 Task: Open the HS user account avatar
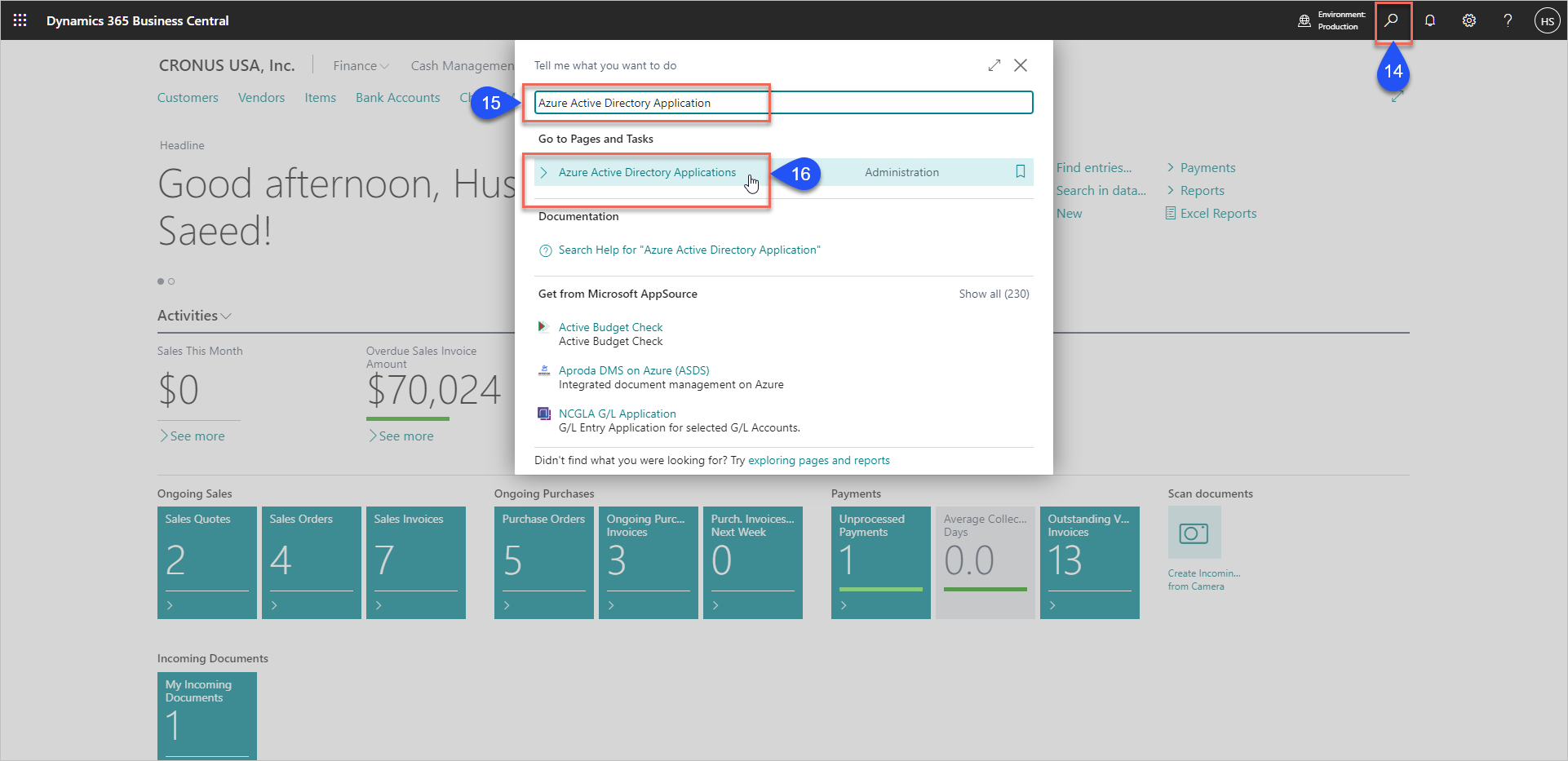tap(1547, 21)
